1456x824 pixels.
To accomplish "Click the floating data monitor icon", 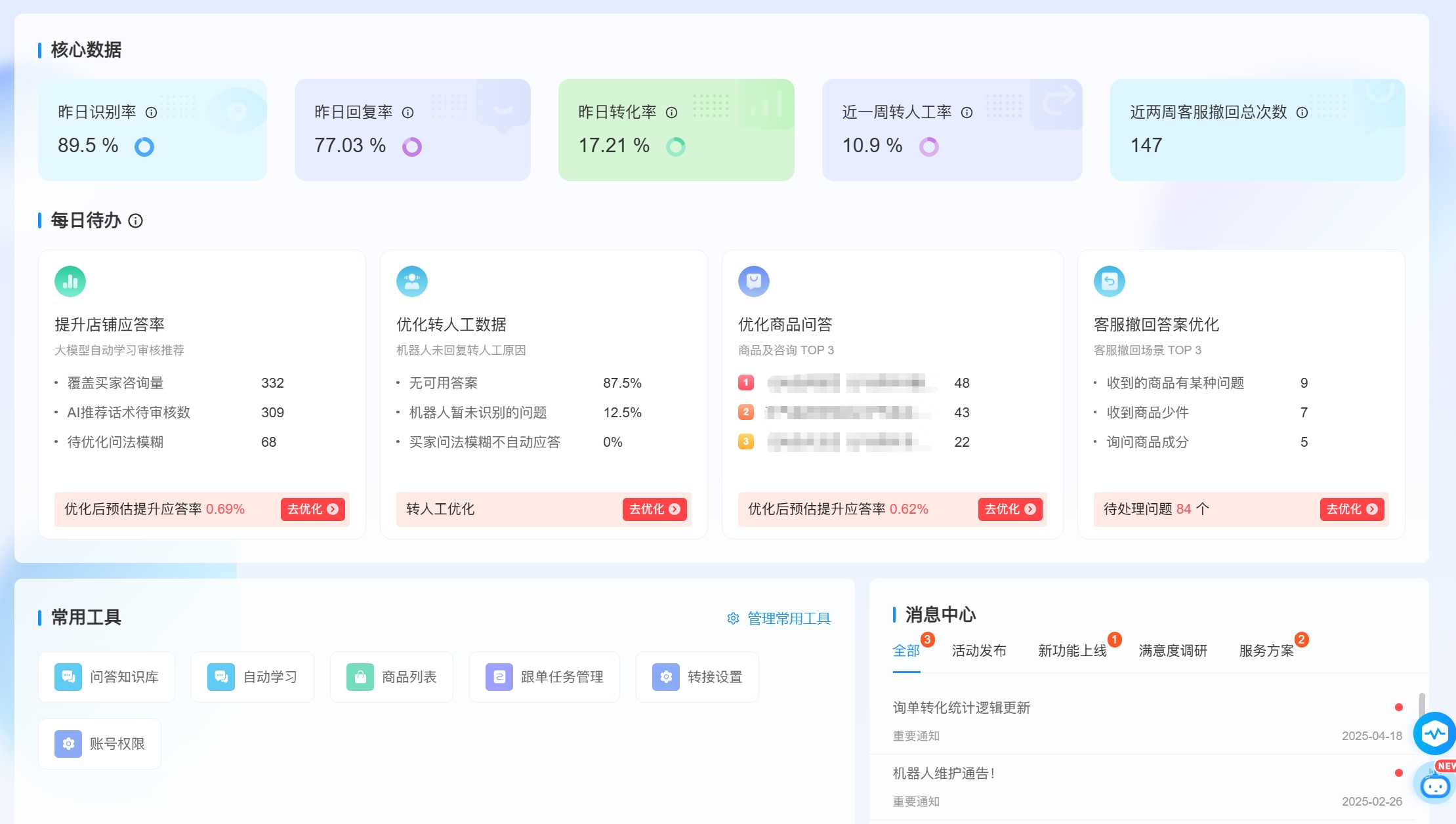I will point(1434,733).
